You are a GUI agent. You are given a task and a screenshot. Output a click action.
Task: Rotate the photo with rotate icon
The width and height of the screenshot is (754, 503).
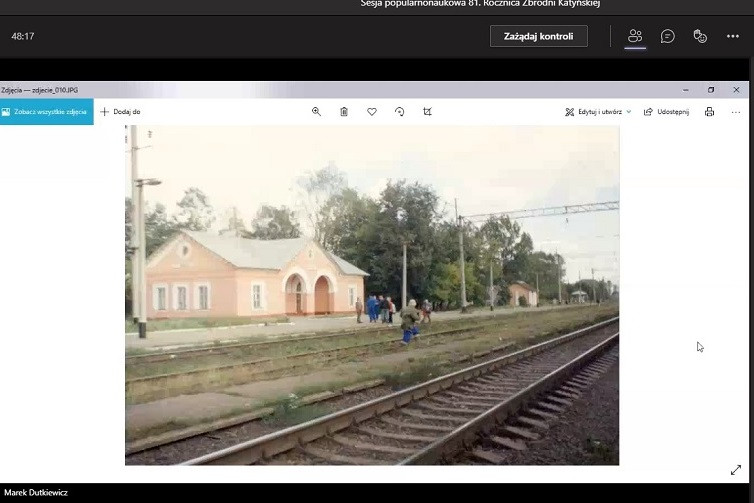click(400, 112)
